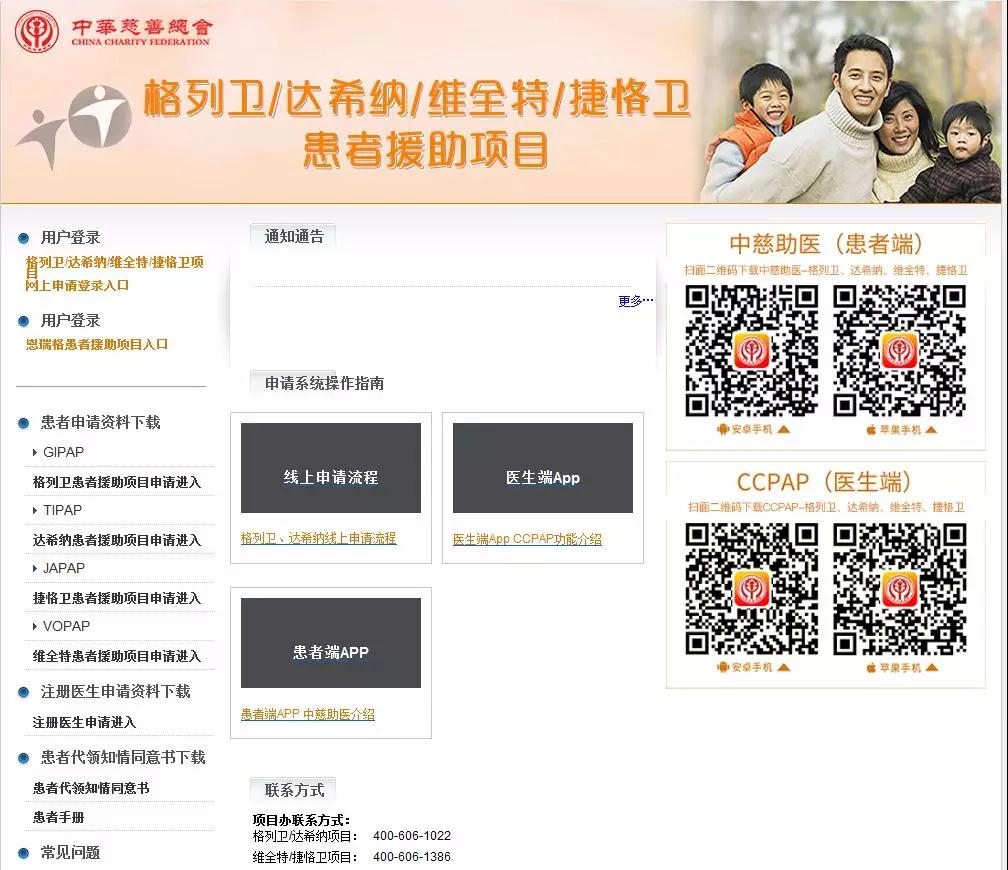Viewport: 1008px width, 870px height.
Task: Click Apple logo icon under 中慈助医 QR
Action: pos(871,429)
